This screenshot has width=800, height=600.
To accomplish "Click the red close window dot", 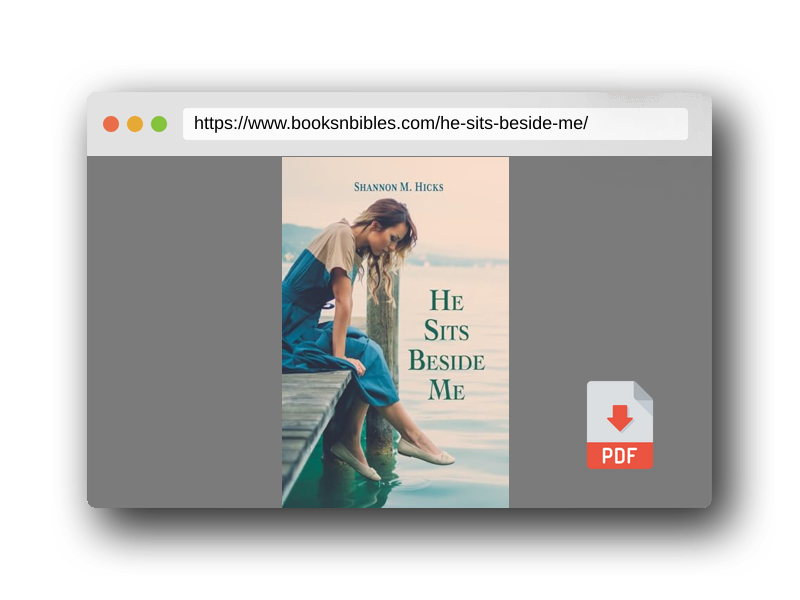I will pyautogui.click(x=111, y=124).
